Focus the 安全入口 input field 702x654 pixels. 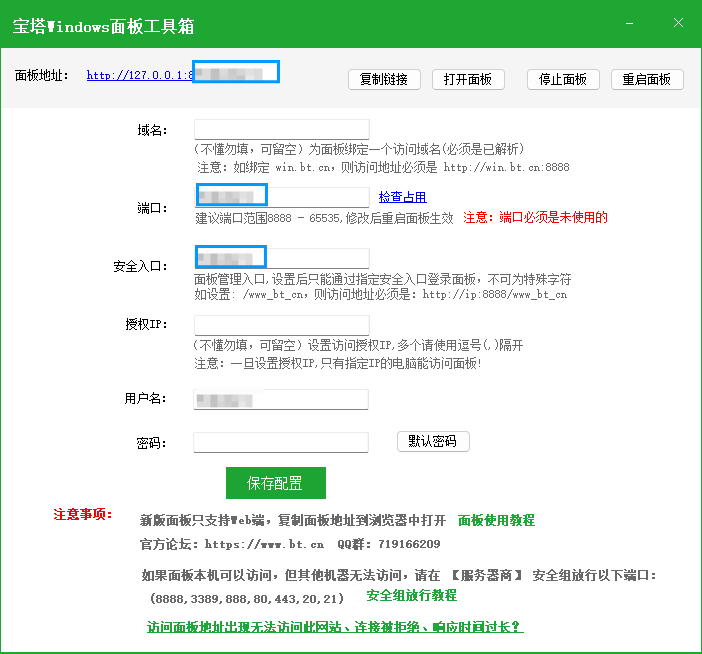point(282,258)
